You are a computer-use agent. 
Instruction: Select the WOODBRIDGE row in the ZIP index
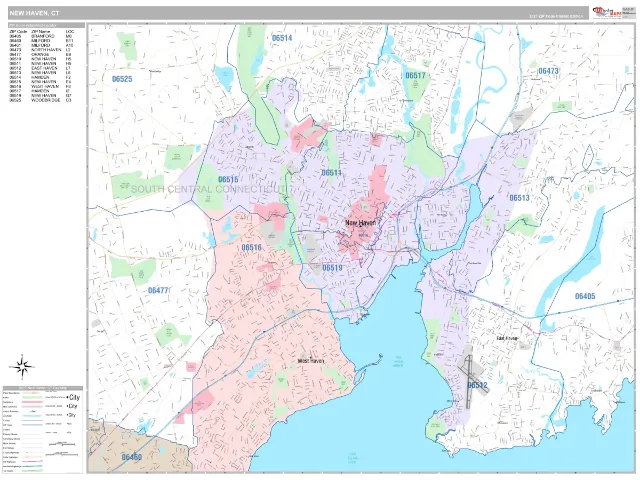point(41,100)
